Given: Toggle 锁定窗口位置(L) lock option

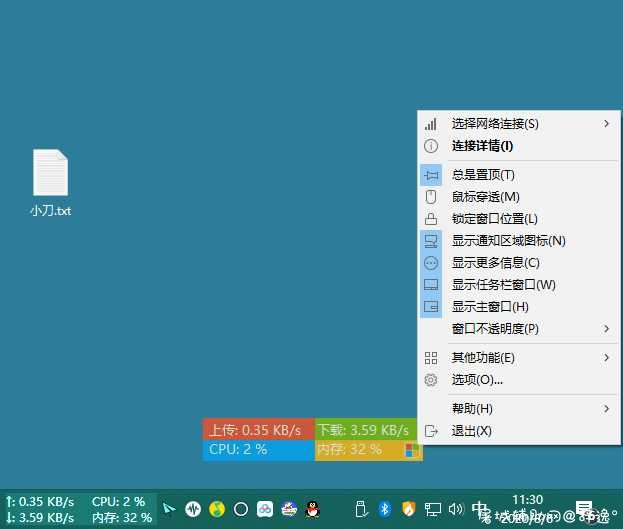Looking at the screenshot, I should pyautogui.click(x=519, y=219).
